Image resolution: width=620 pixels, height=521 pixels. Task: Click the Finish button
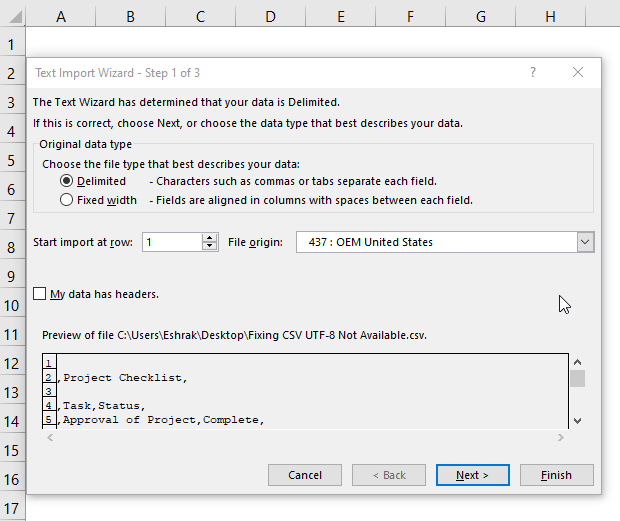click(x=556, y=475)
